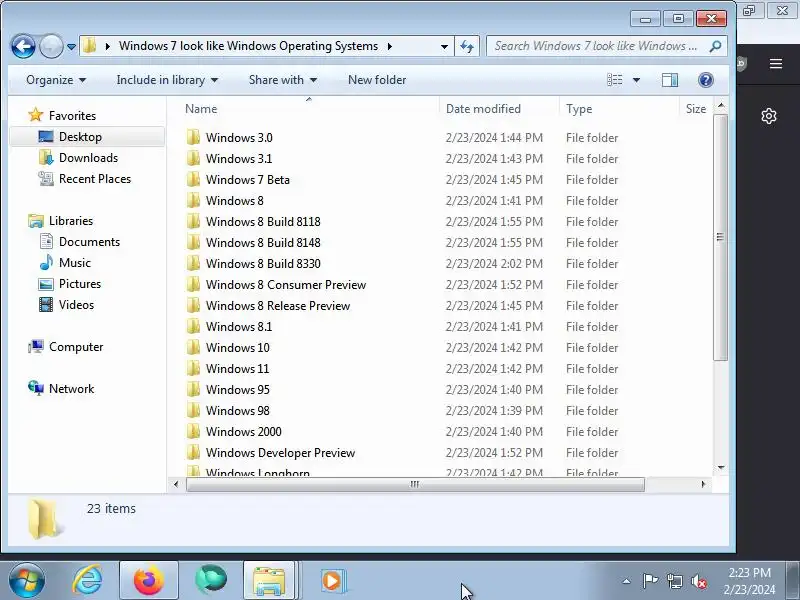Expand the address bar history dropdown
Screen dimensions: 800x600
(444, 46)
